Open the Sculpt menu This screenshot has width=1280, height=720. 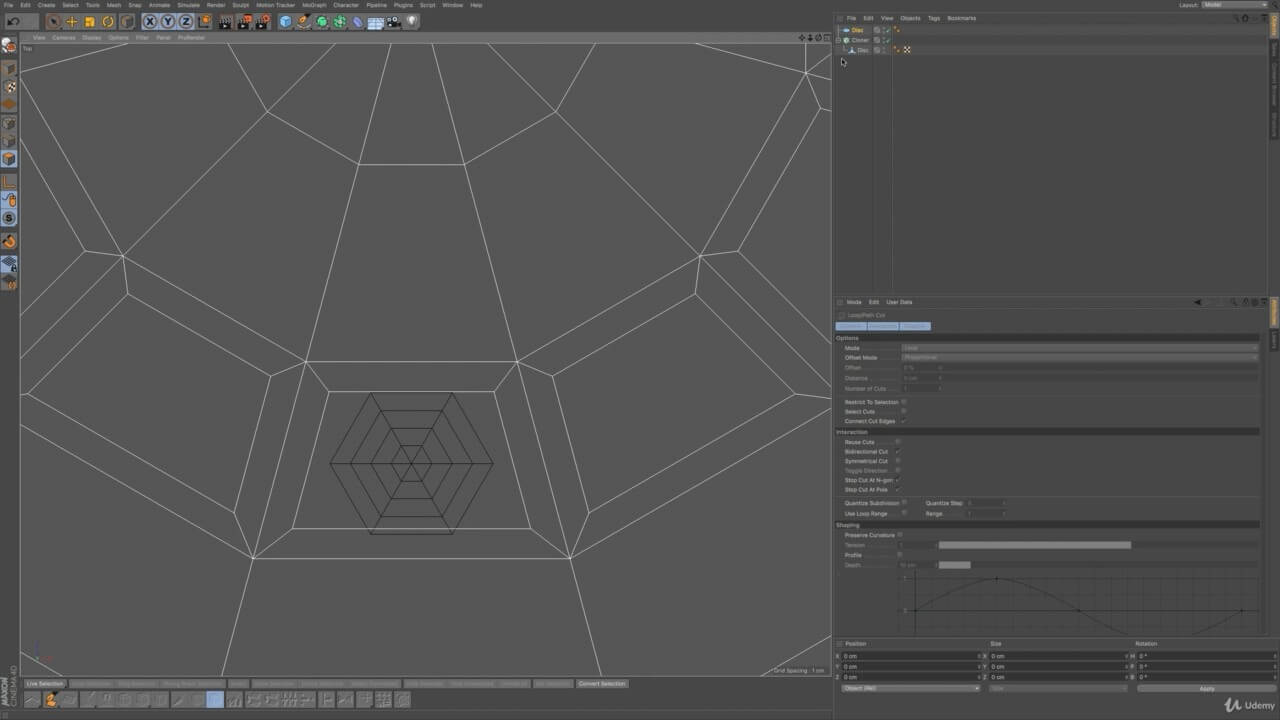240,5
